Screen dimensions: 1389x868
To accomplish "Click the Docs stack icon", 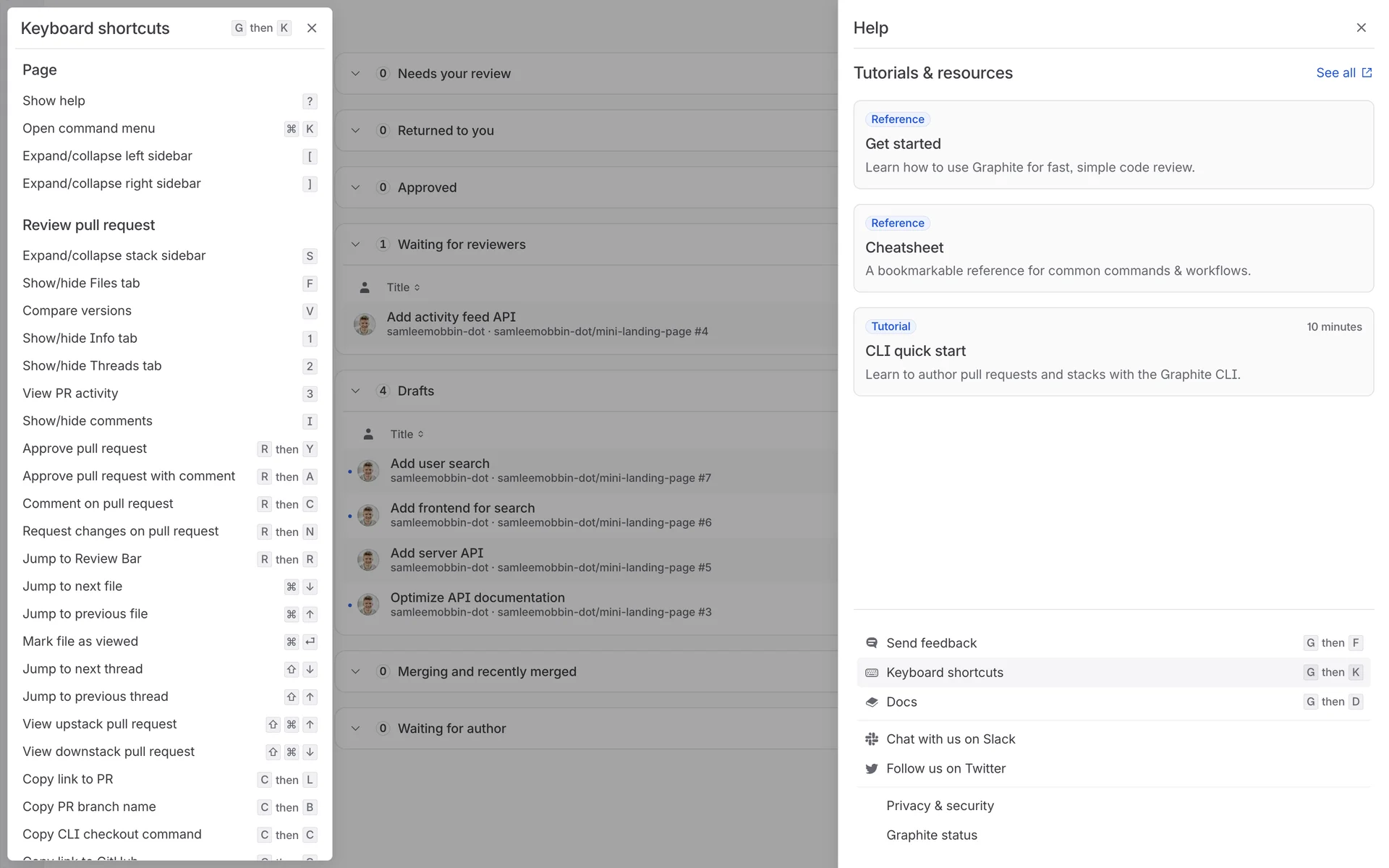I will point(872,702).
